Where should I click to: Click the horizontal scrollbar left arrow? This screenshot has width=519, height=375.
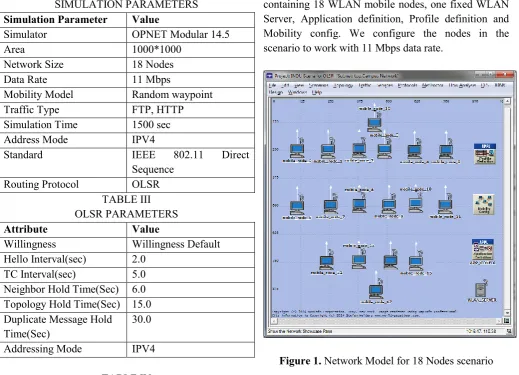pyautogui.click(x=274, y=321)
